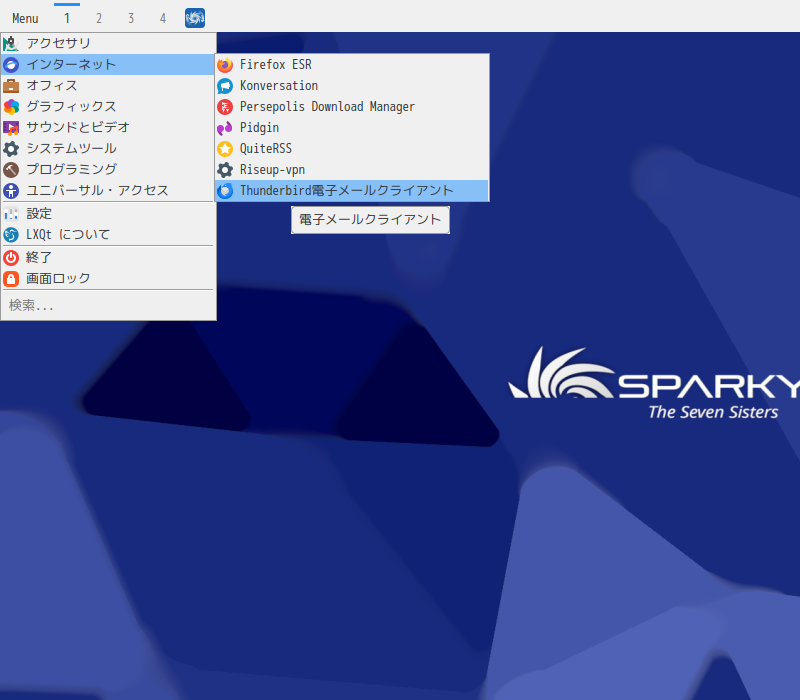Click the ユニバーサル・アクセス accessibility icon
800x700 pixels.
(x=11, y=190)
